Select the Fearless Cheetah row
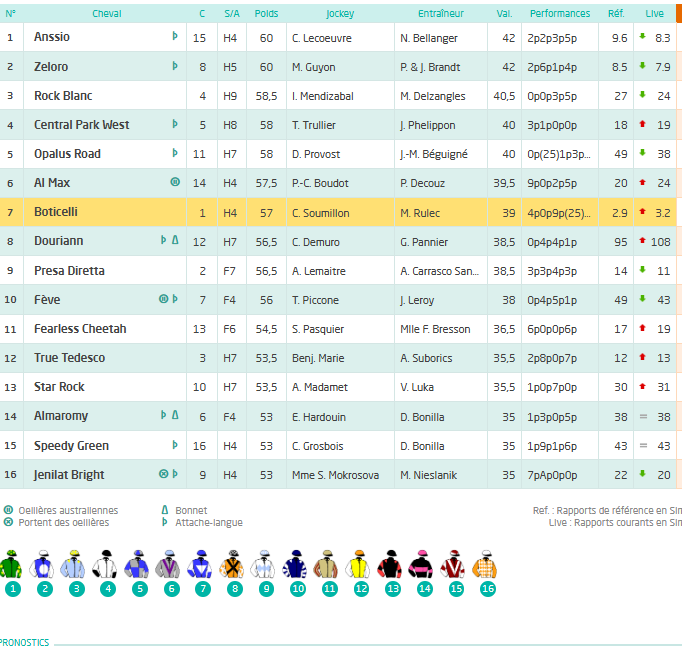The width and height of the screenshot is (682, 667). (x=338, y=329)
